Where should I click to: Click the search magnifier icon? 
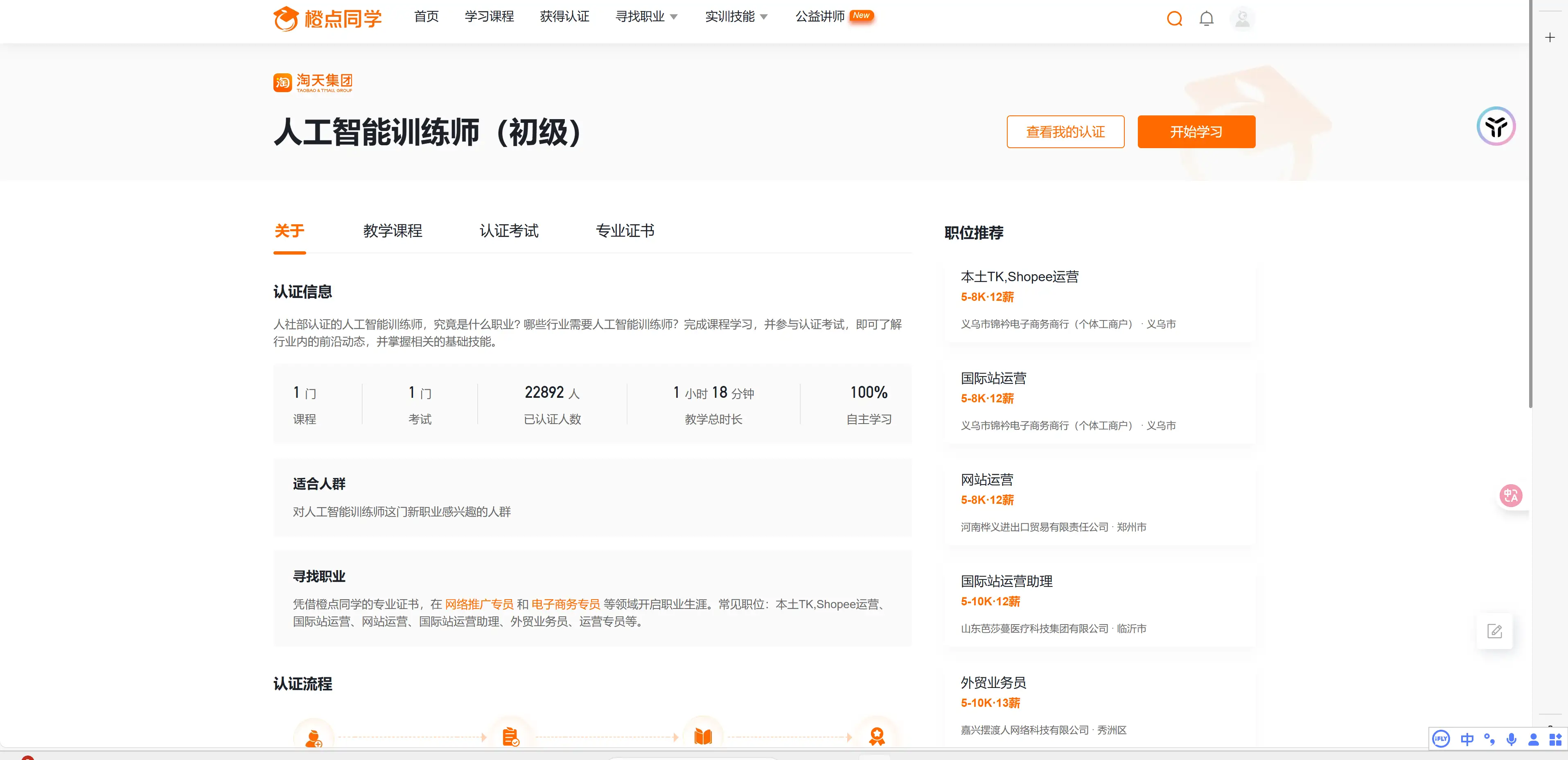(1174, 18)
